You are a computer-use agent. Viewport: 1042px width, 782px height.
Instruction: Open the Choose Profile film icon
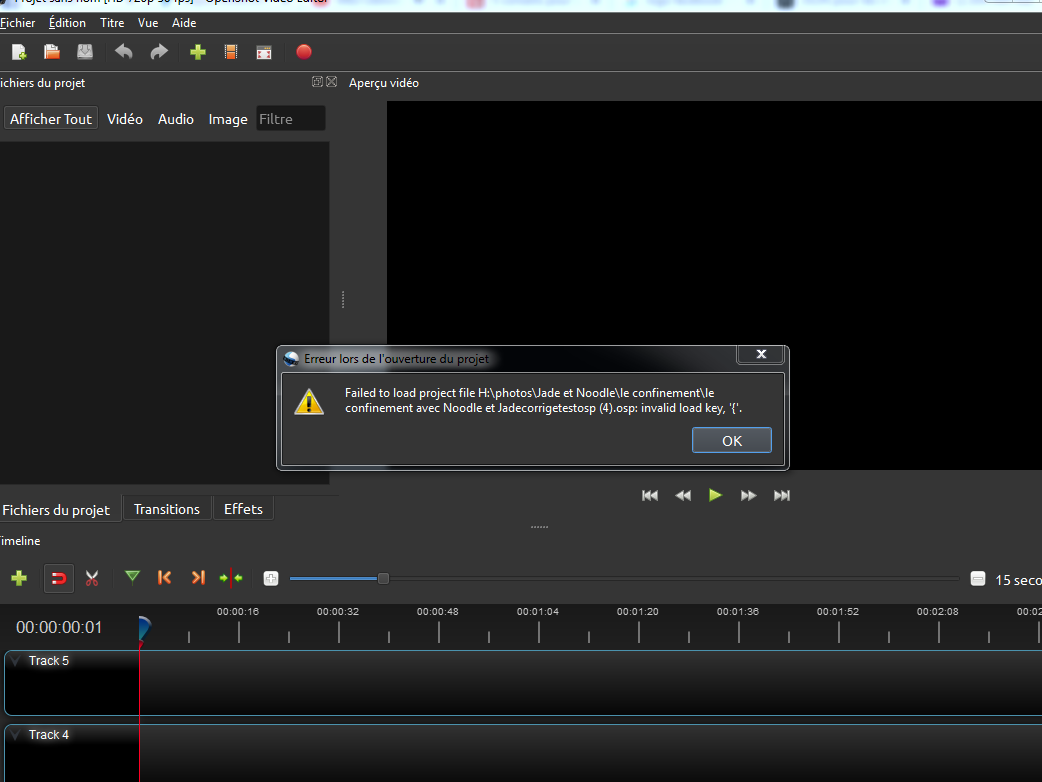click(231, 52)
